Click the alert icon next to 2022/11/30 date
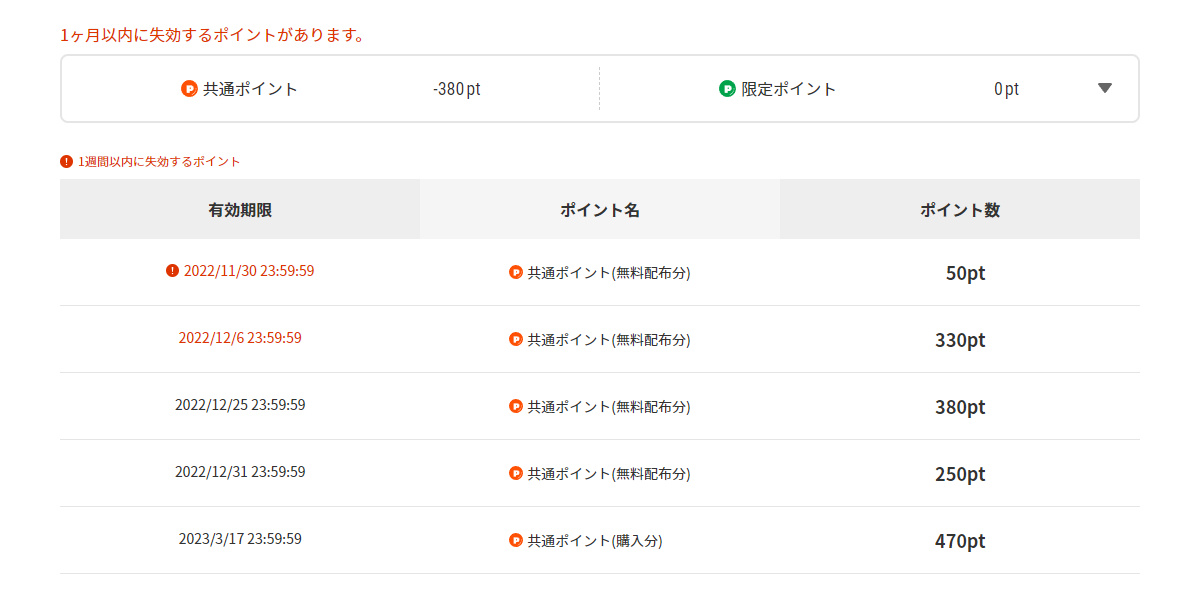The height and width of the screenshot is (600, 1200). click(172, 271)
